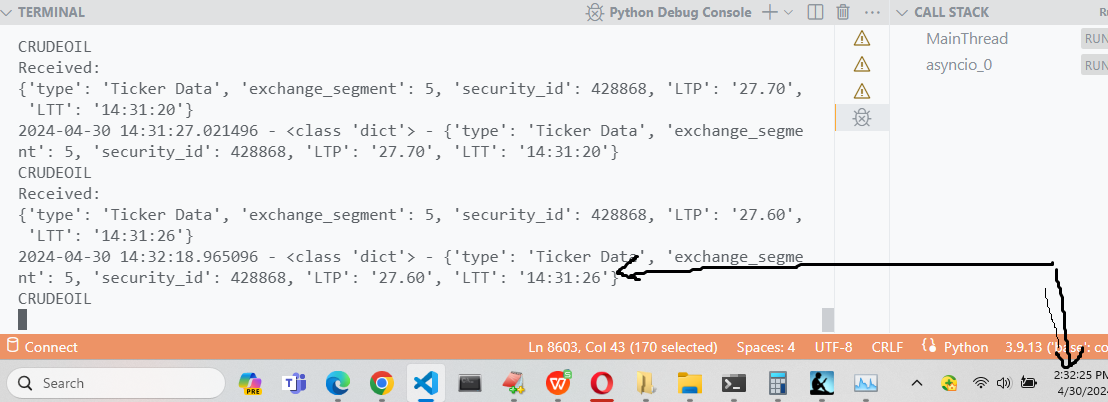Open the terminal more actions ellipsis

872,12
